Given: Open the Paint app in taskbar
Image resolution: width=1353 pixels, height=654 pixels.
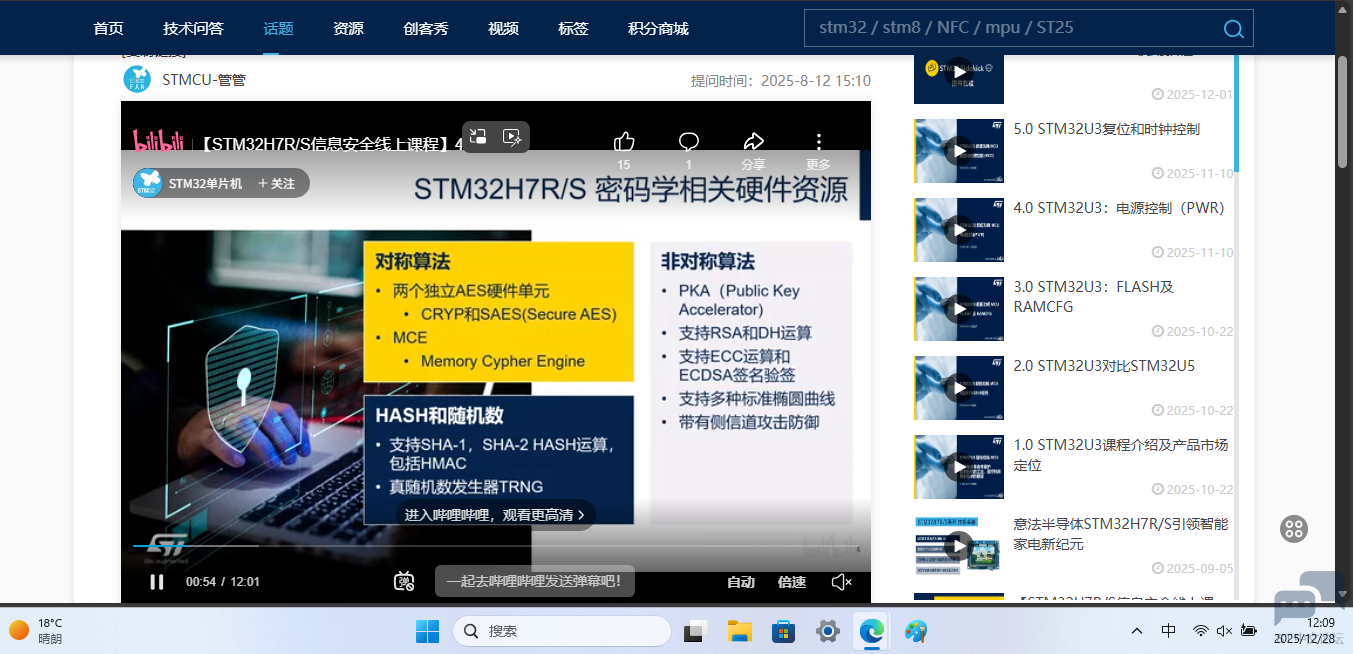Looking at the screenshot, I should coord(915,631).
